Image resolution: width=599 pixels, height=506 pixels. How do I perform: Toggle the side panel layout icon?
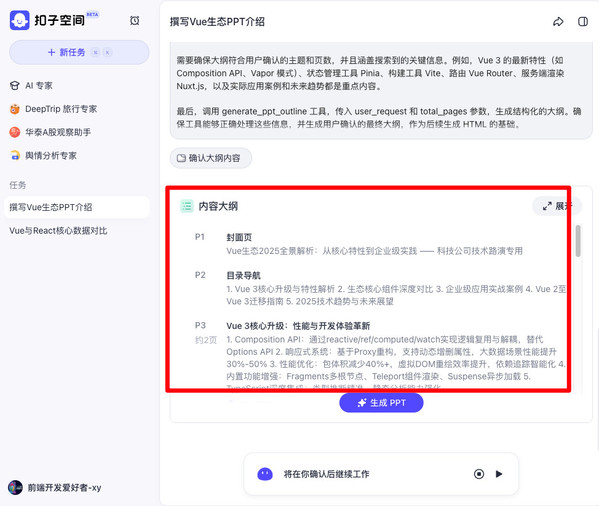click(x=583, y=22)
